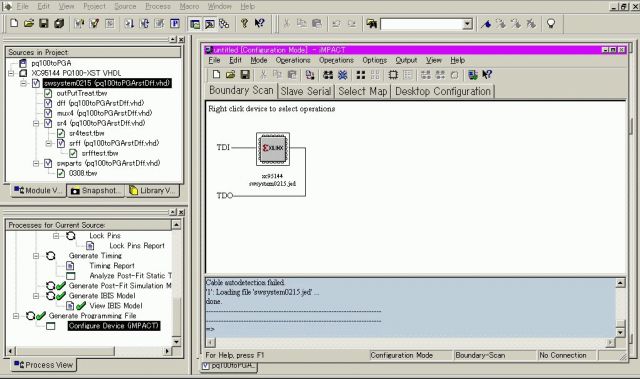This screenshot has width=640, height=379.
Task: Click the Save disk icon in iMPACT toolbar
Action: point(245,74)
